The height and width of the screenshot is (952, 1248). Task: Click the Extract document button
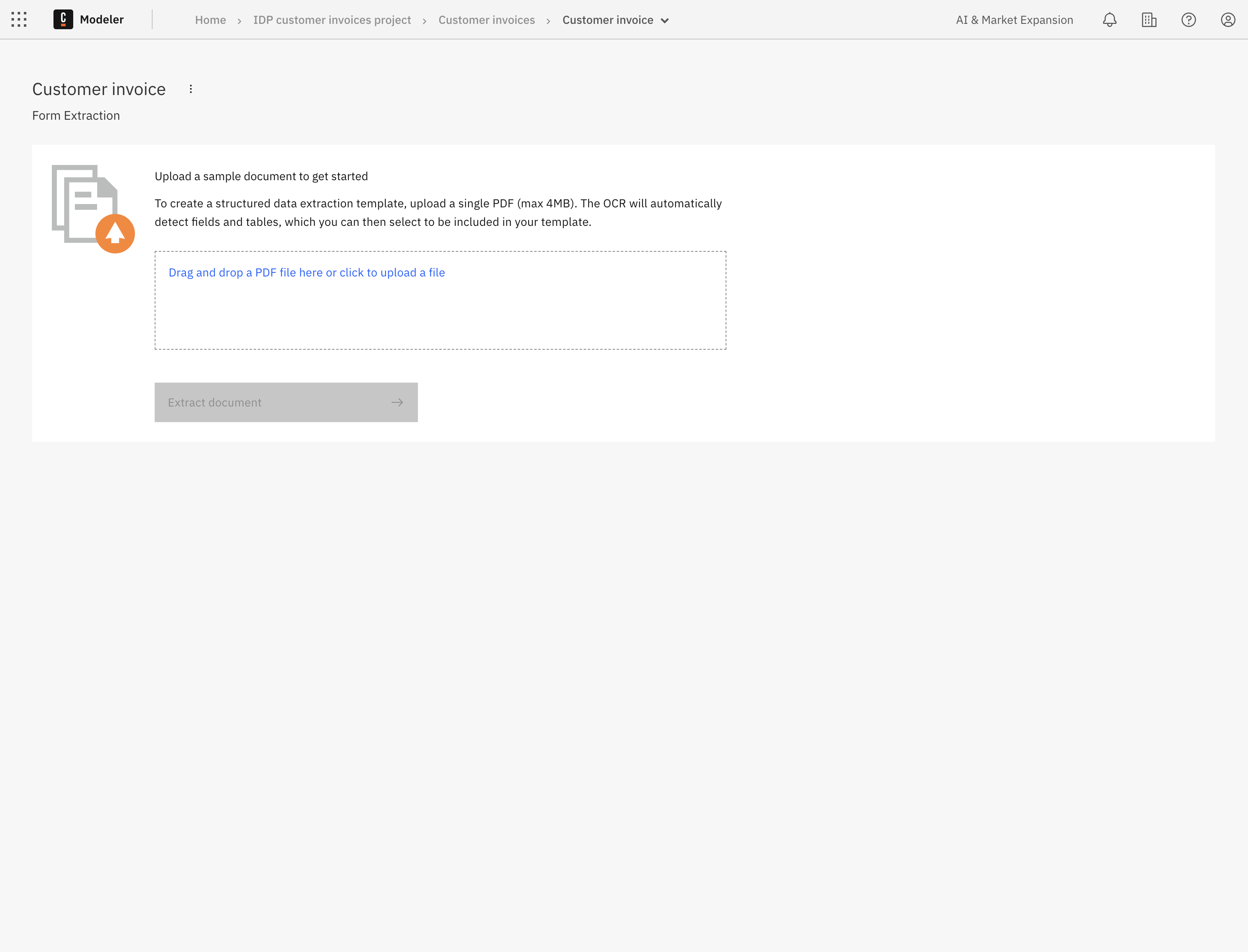pos(286,402)
